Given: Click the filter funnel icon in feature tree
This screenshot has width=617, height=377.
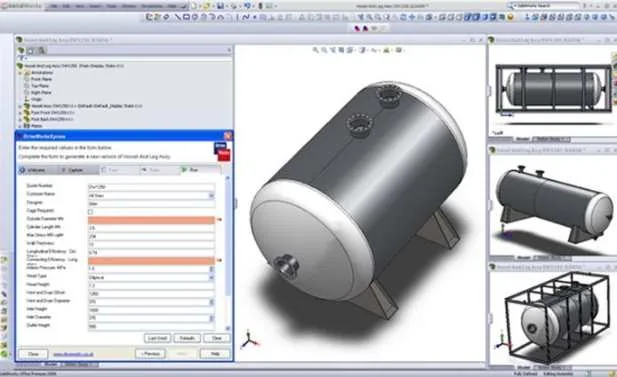Looking at the screenshot, I should 22,58.
